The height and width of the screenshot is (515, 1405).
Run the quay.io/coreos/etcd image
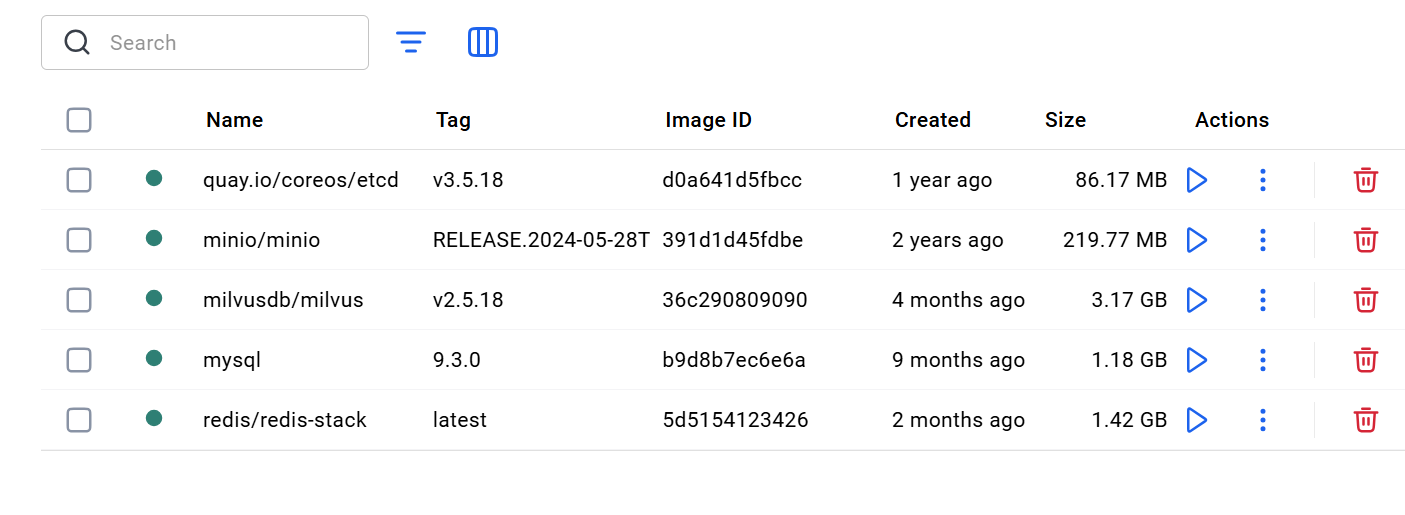pos(1196,180)
